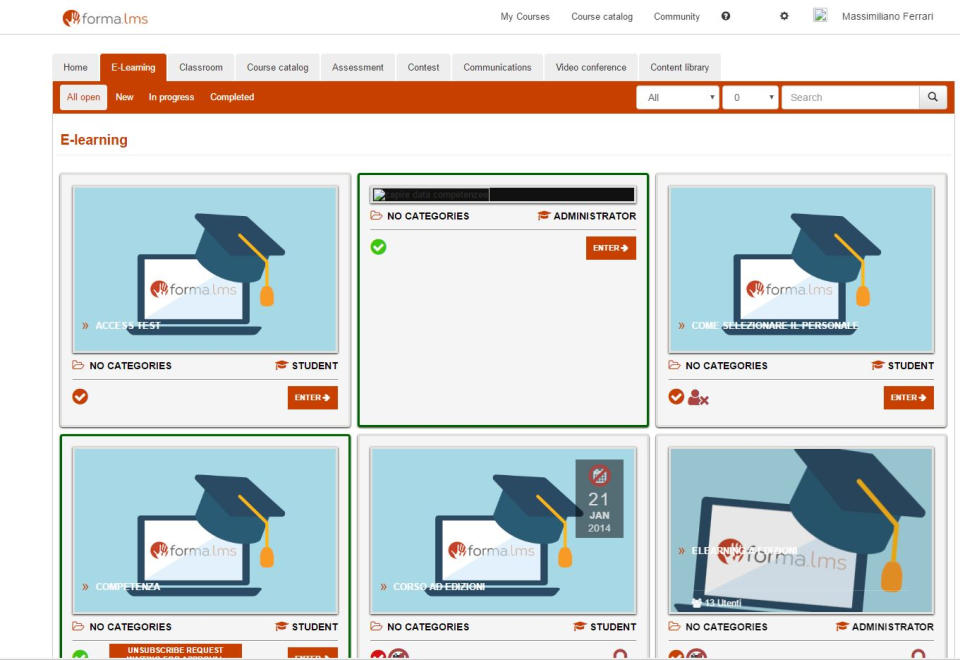This screenshot has width=960, height=660.
Task: Switch to the Classroom tab
Action: tap(200, 67)
